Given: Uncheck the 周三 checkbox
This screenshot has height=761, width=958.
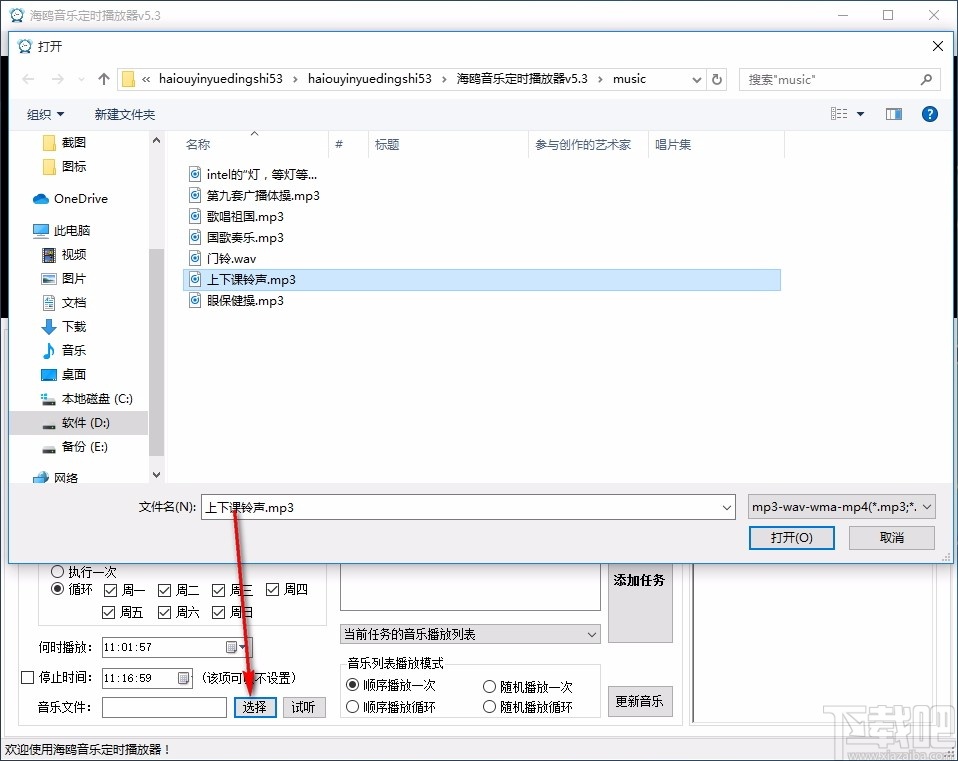Looking at the screenshot, I should click(217, 589).
